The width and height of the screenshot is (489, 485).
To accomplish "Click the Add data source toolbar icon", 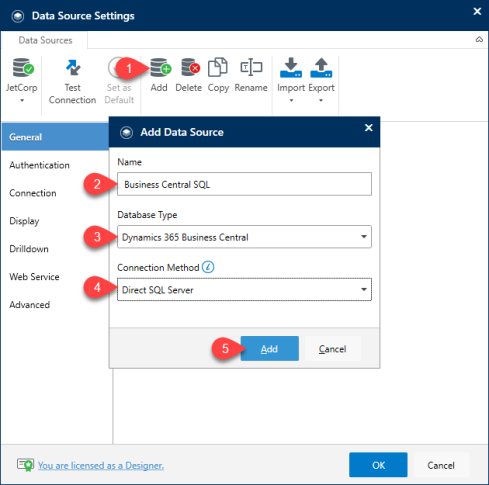I will (x=160, y=68).
